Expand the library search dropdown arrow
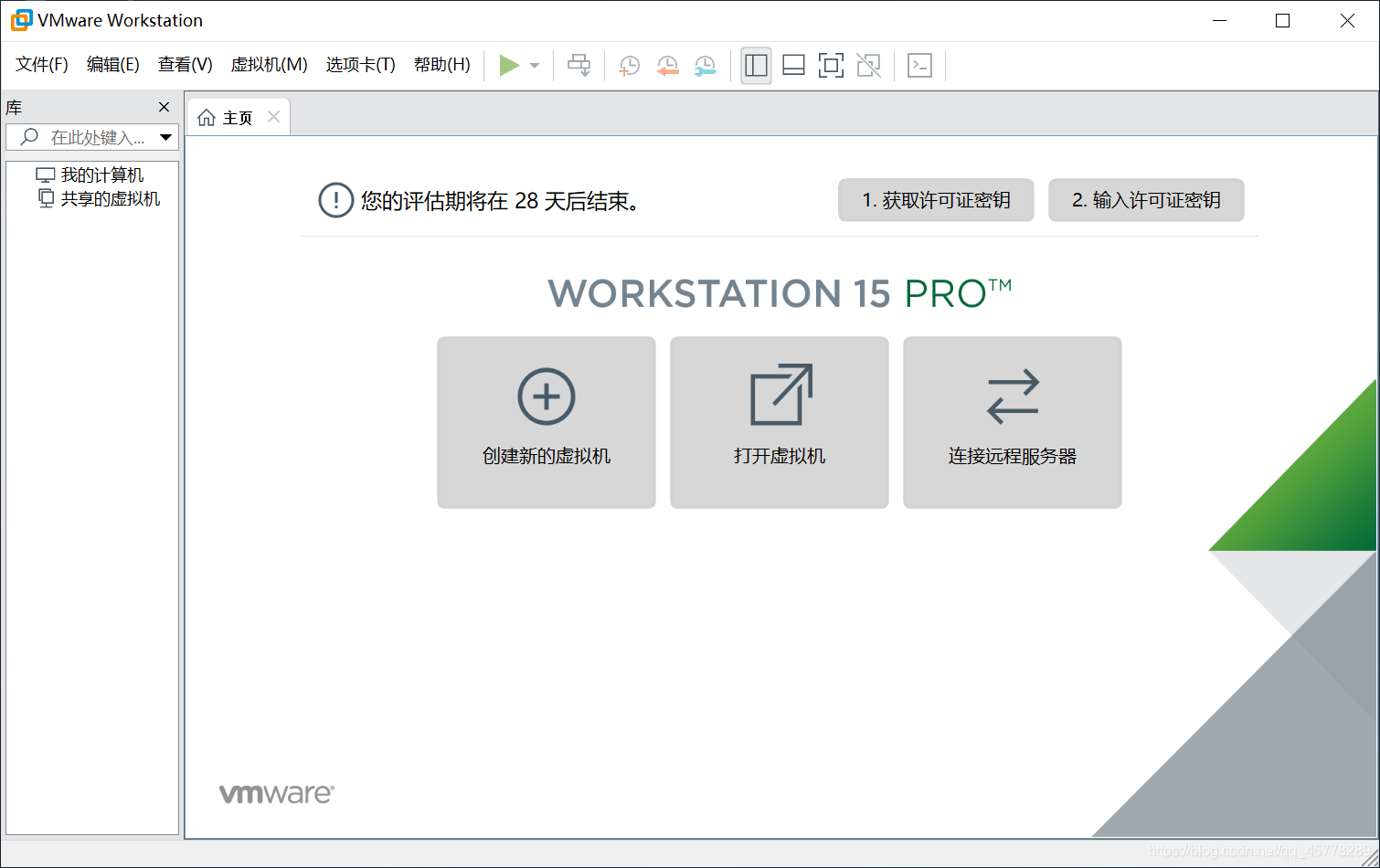Image resolution: width=1380 pixels, height=868 pixels. click(x=165, y=137)
